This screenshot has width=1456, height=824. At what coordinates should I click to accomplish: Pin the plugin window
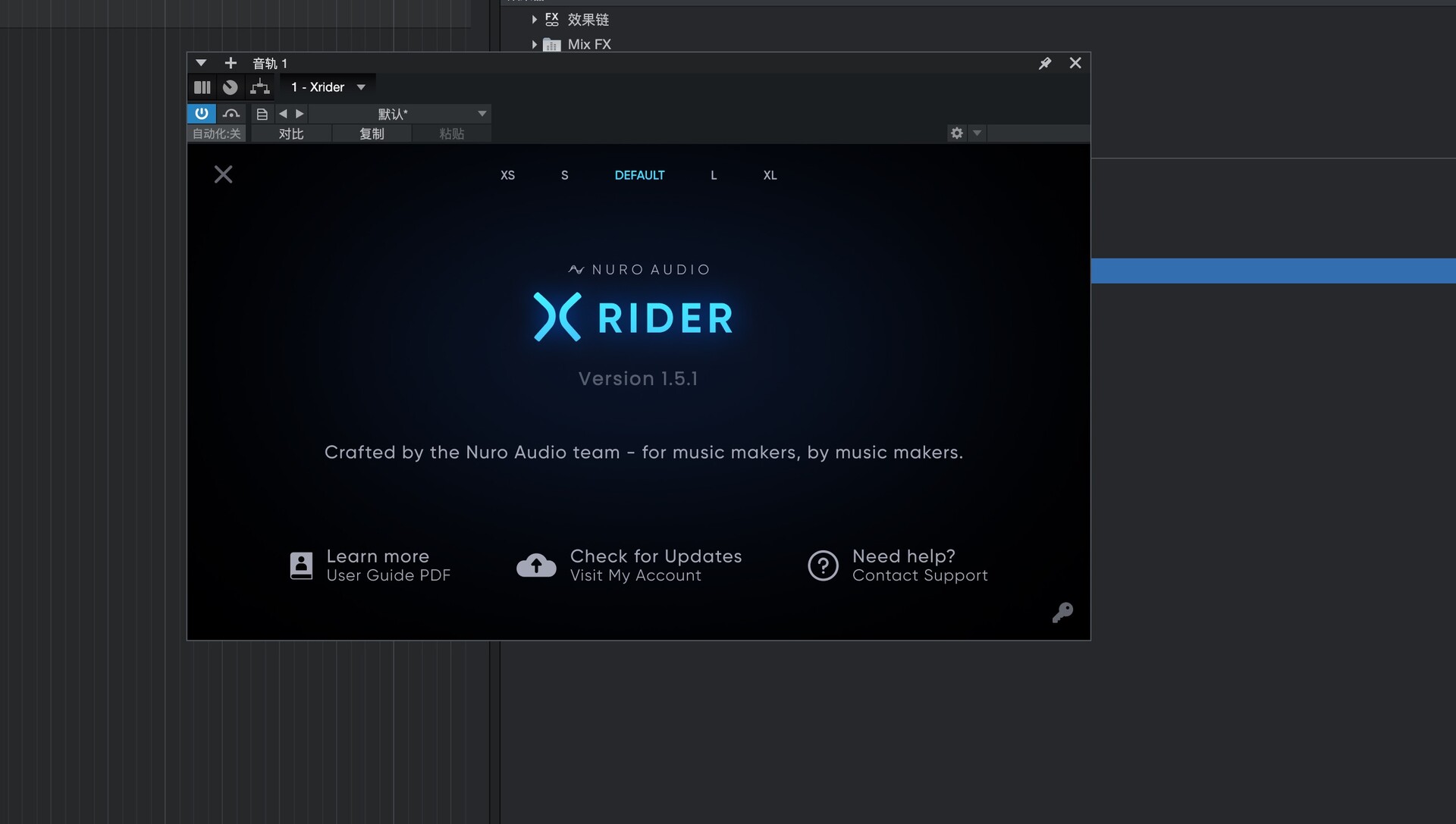[x=1045, y=63]
